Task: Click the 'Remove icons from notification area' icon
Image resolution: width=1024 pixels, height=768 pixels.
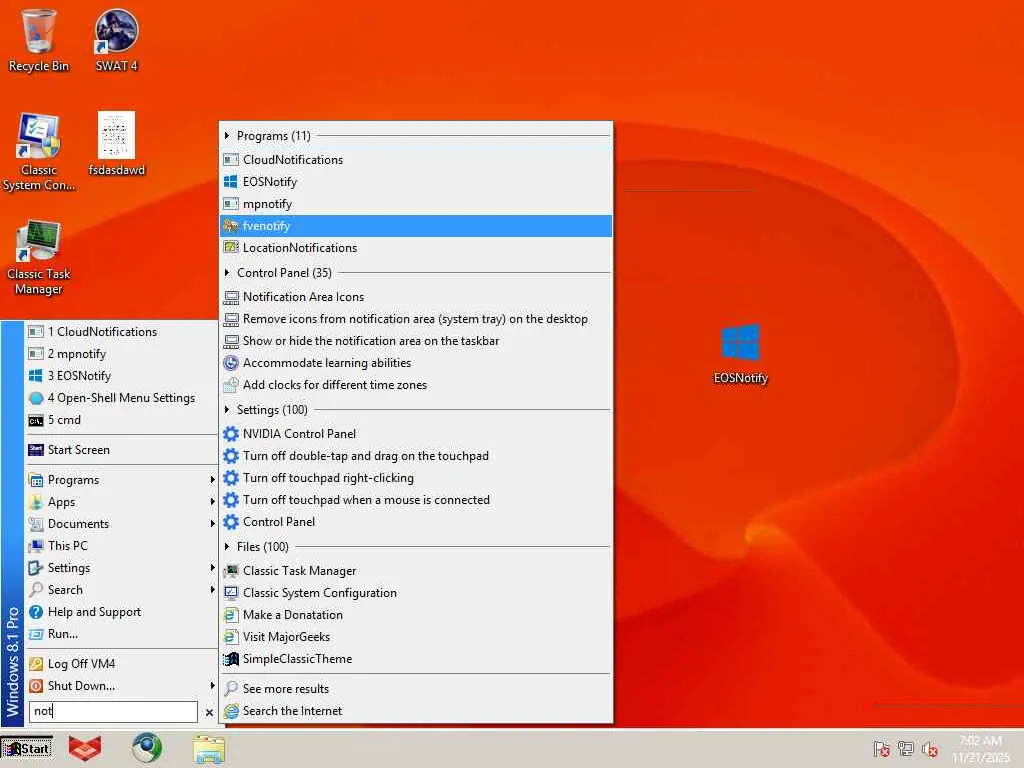Action: 231,319
